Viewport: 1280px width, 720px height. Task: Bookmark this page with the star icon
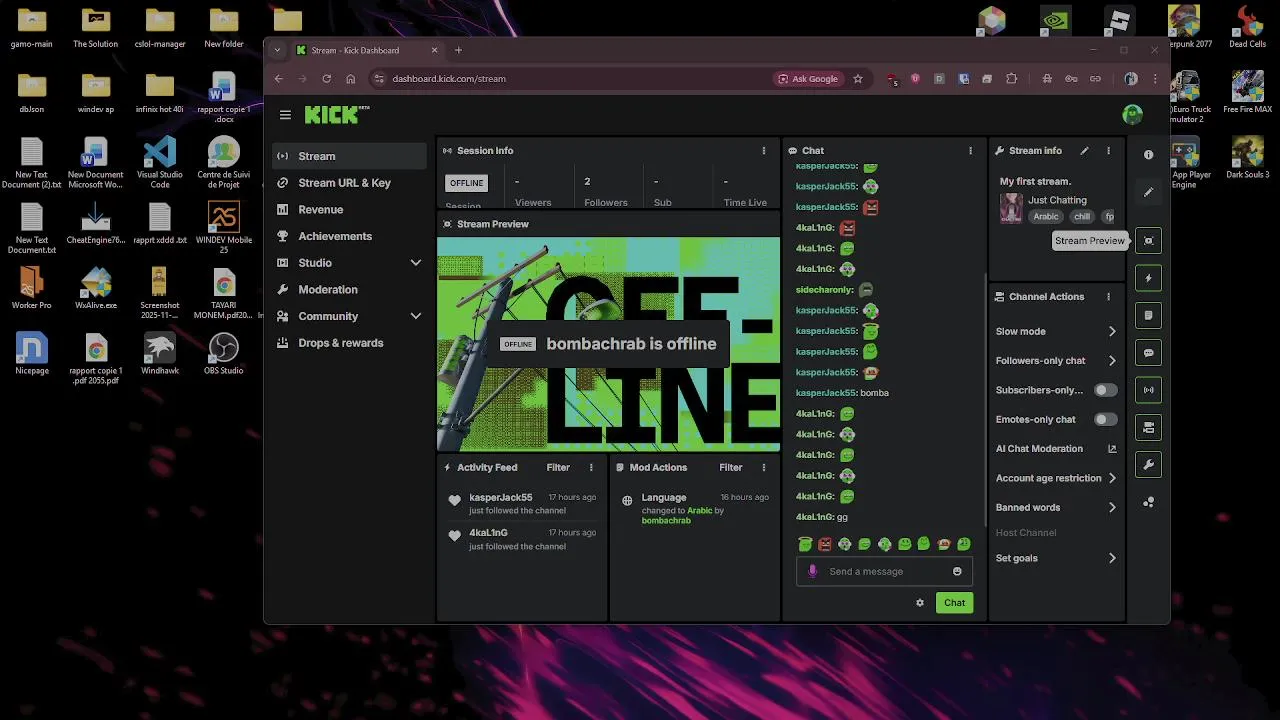click(x=857, y=79)
